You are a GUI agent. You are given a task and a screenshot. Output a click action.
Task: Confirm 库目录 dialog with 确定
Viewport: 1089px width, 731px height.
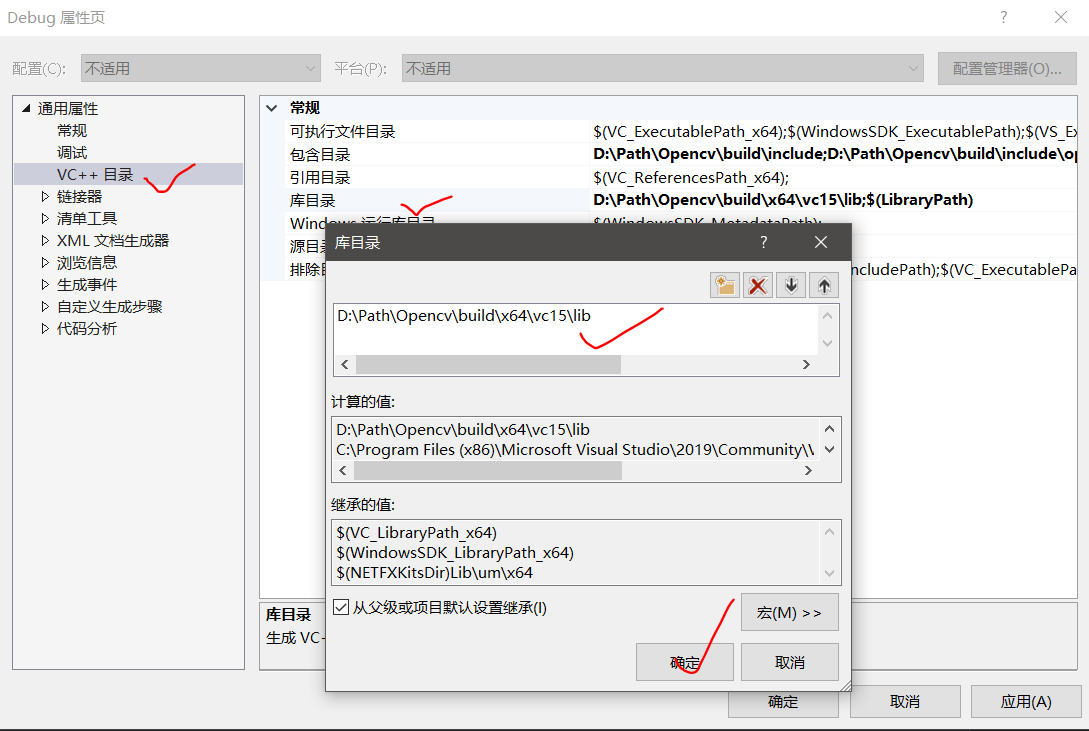[685, 662]
